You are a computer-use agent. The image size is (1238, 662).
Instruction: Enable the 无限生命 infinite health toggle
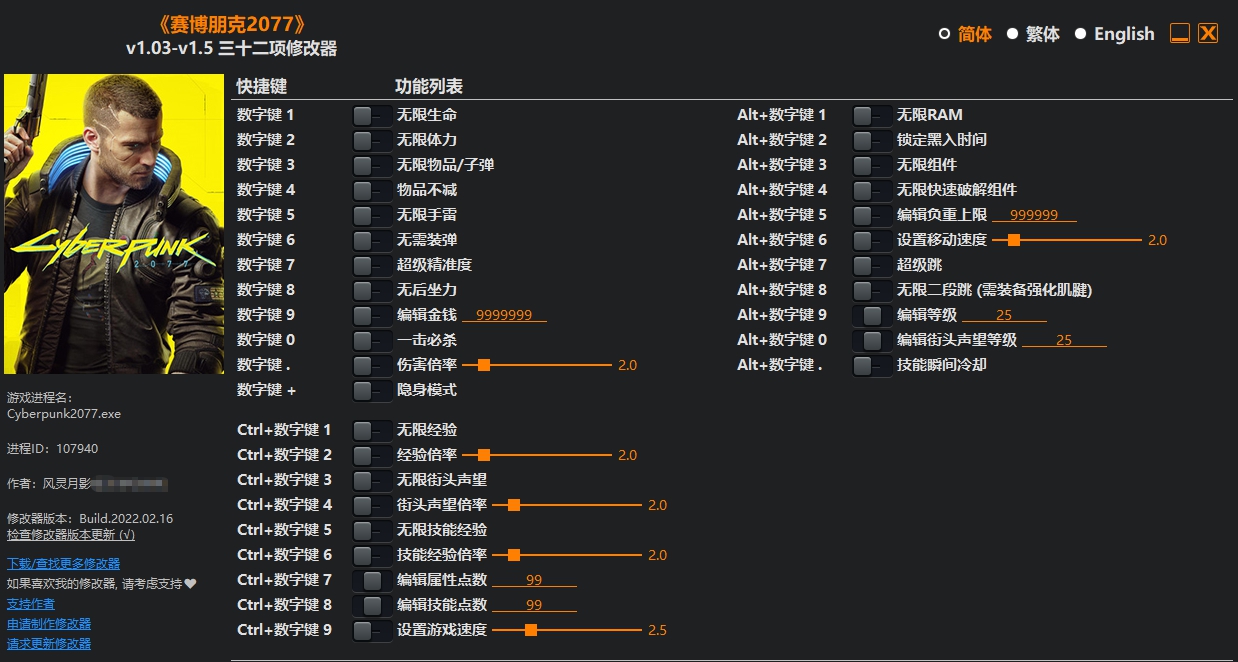tap(371, 114)
